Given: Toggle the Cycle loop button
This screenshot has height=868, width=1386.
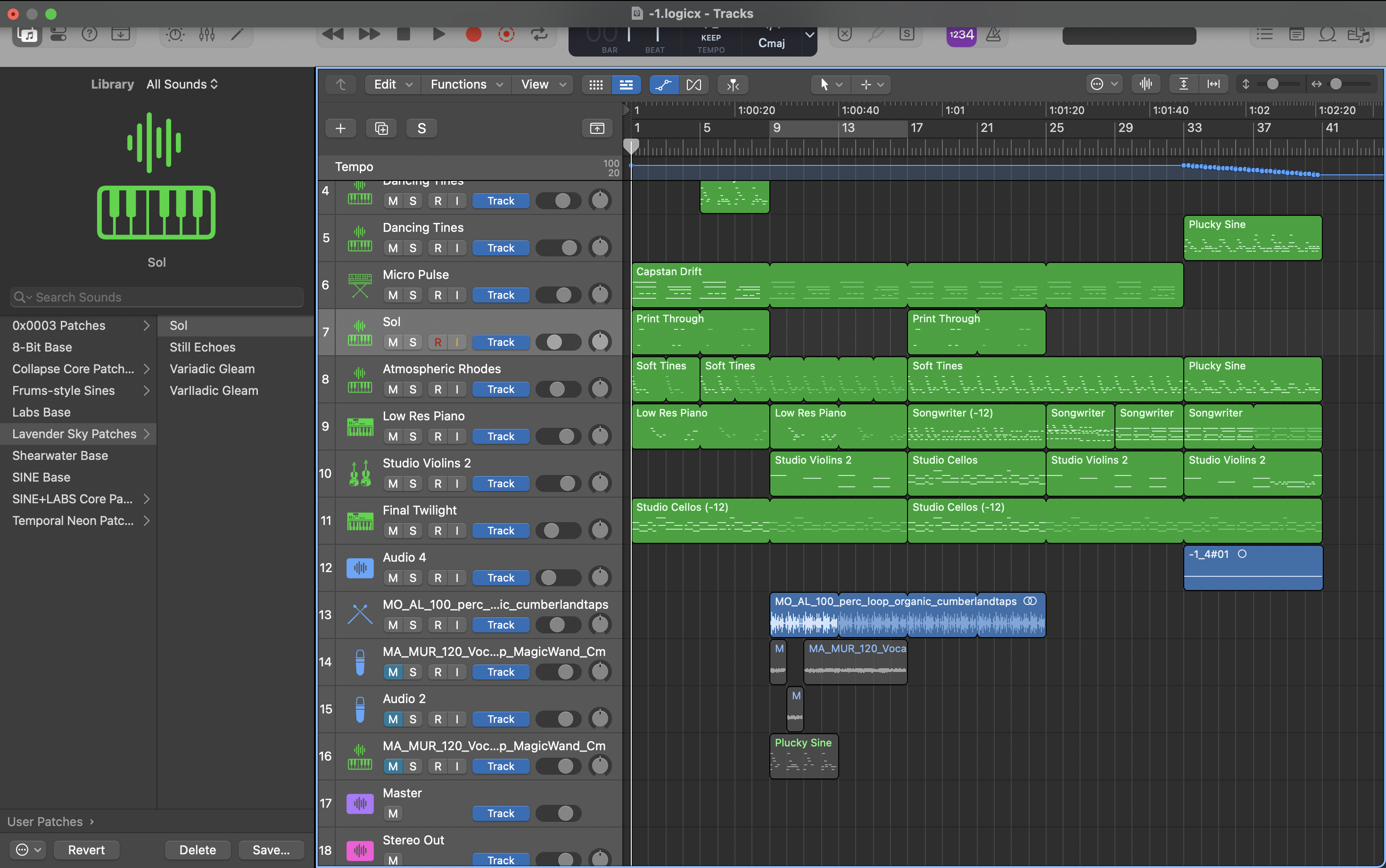Looking at the screenshot, I should 538,34.
